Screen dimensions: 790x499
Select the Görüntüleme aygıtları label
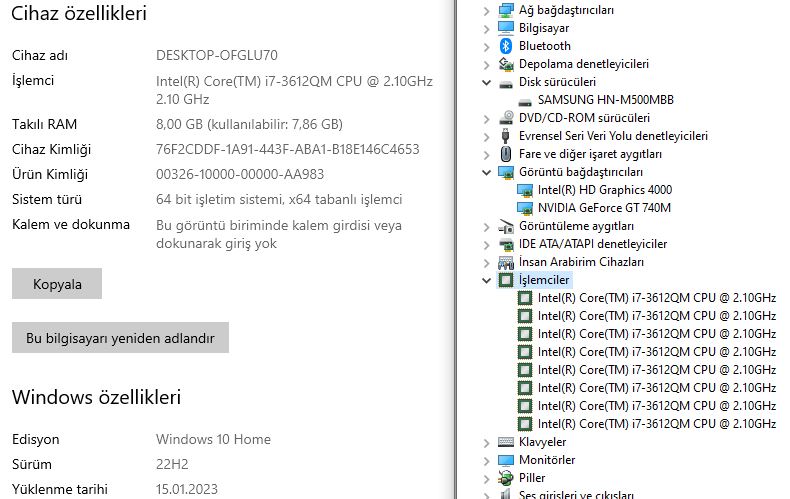(576, 226)
